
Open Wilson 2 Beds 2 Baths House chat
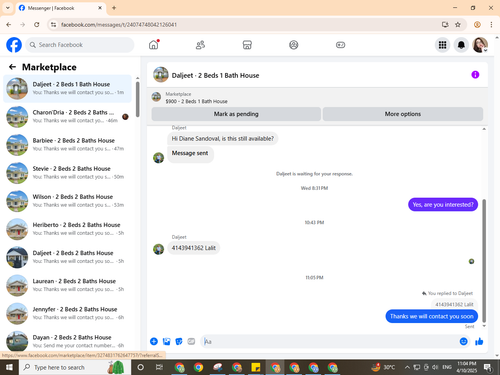point(67,201)
